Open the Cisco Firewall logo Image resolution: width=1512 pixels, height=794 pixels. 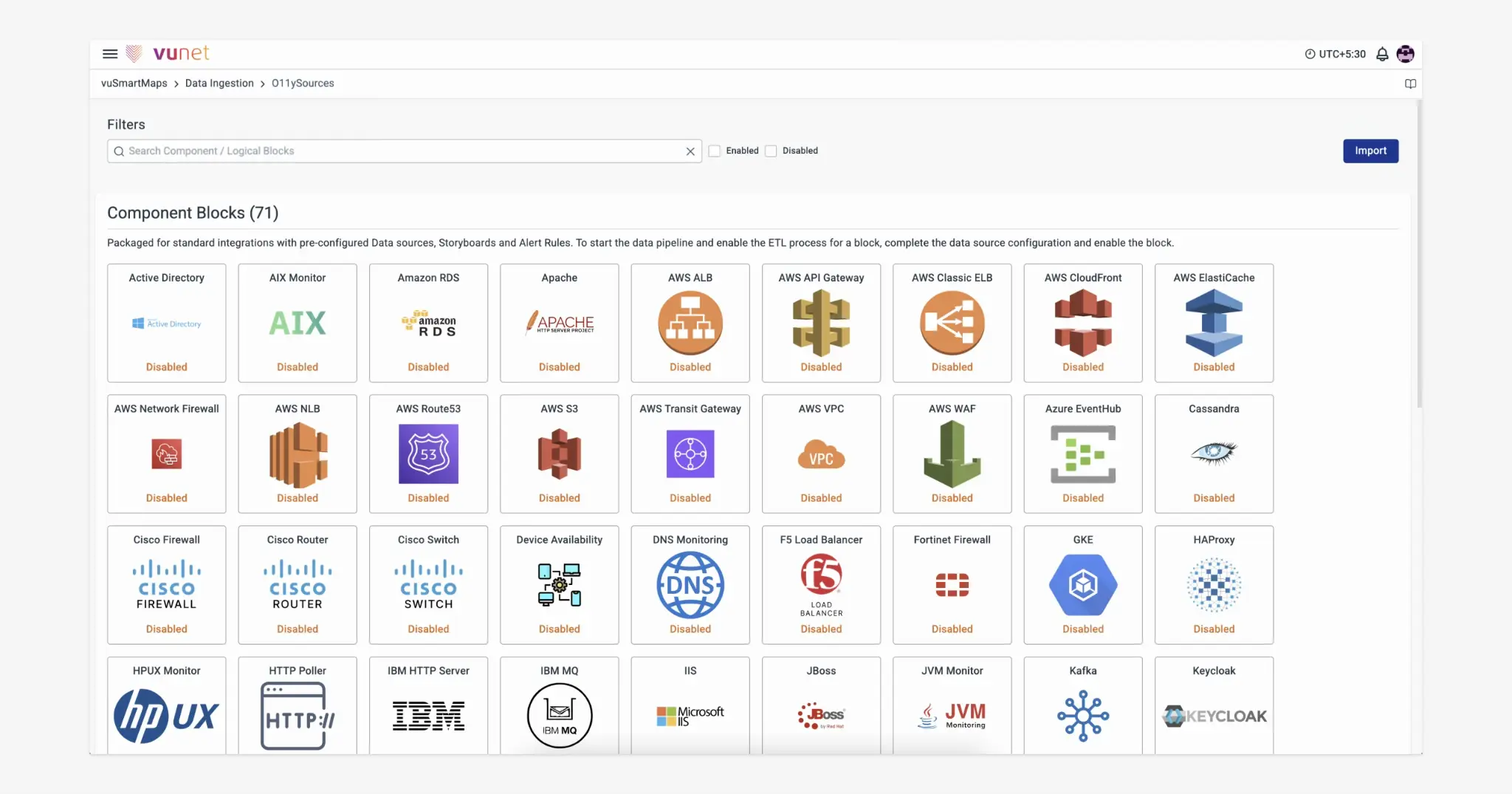(x=167, y=584)
